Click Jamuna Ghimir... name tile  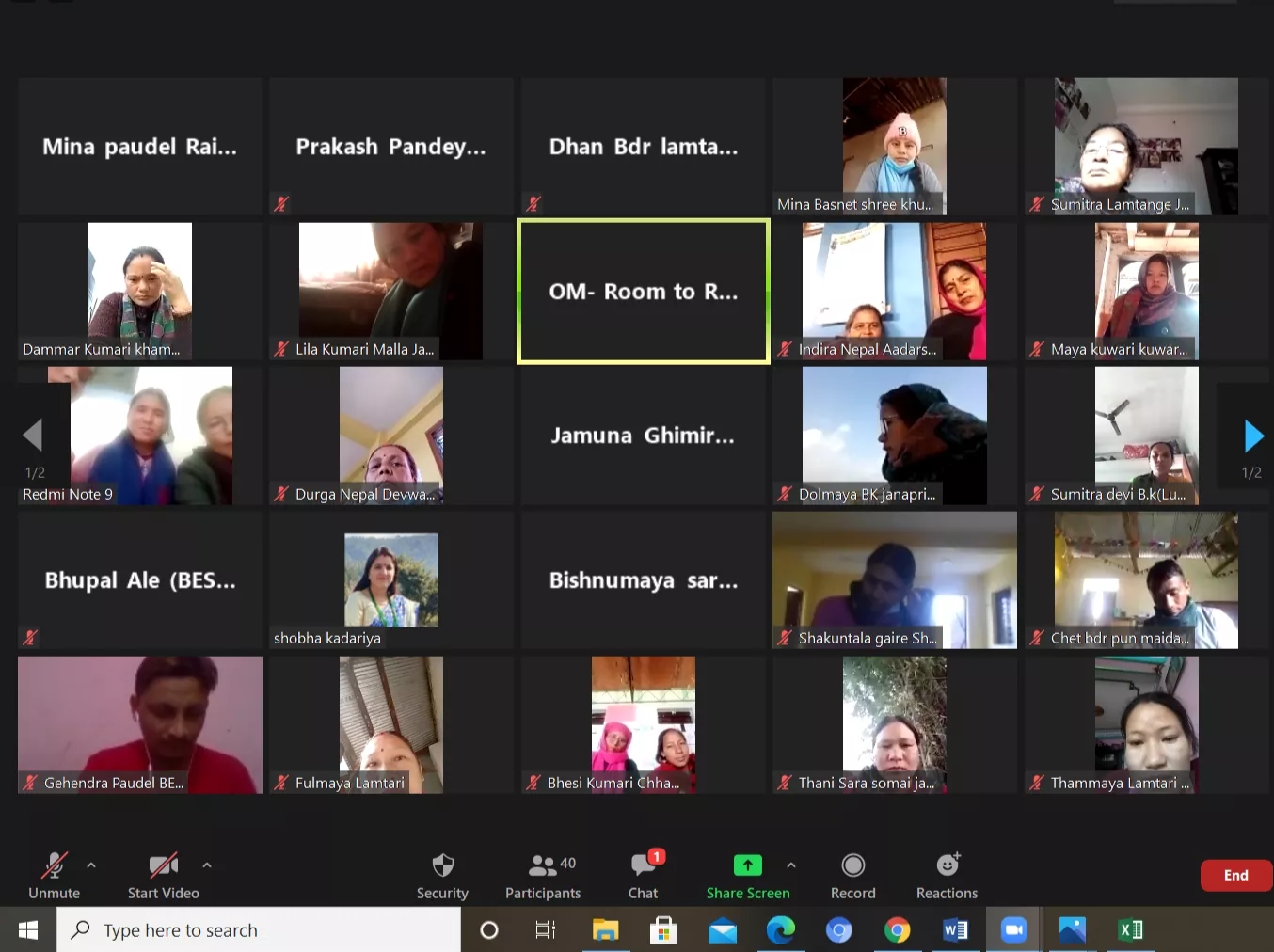(x=644, y=436)
